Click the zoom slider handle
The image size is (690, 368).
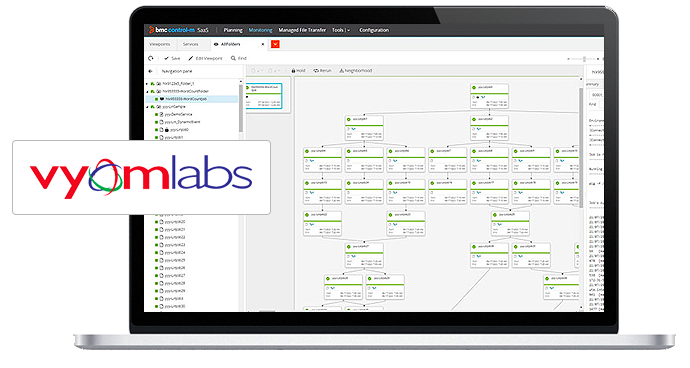point(584,59)
